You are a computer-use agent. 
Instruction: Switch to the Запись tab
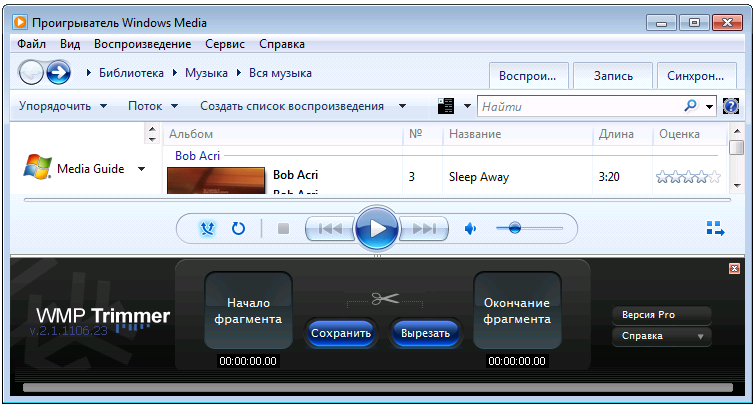click(x=613, y=76)
